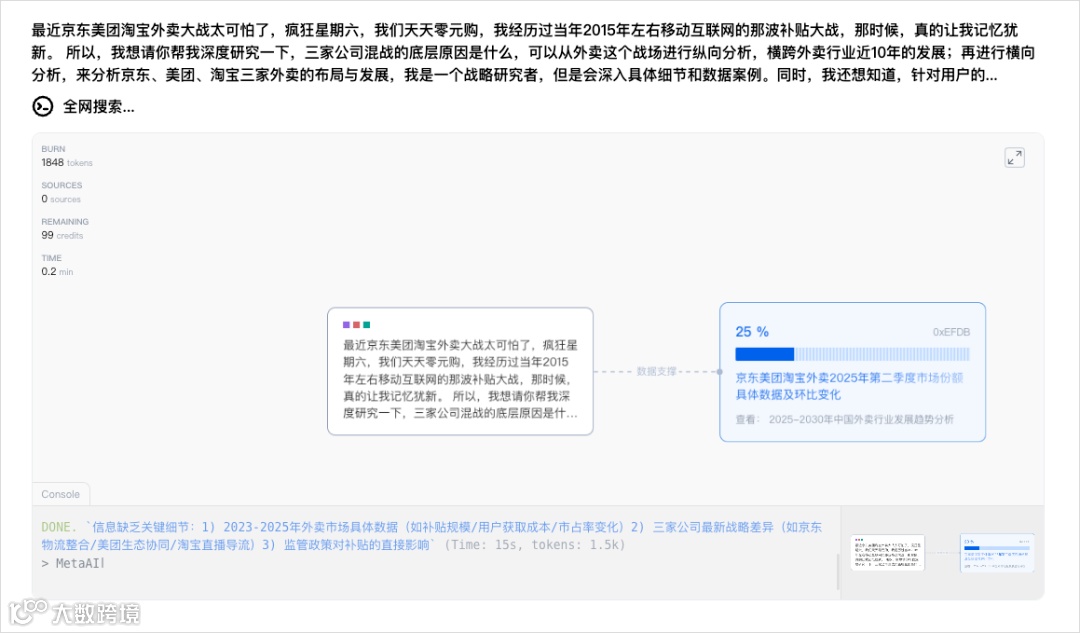Click the TIME 0.2 min stat
1080x633 pixels.
click(x=57, y=265)
